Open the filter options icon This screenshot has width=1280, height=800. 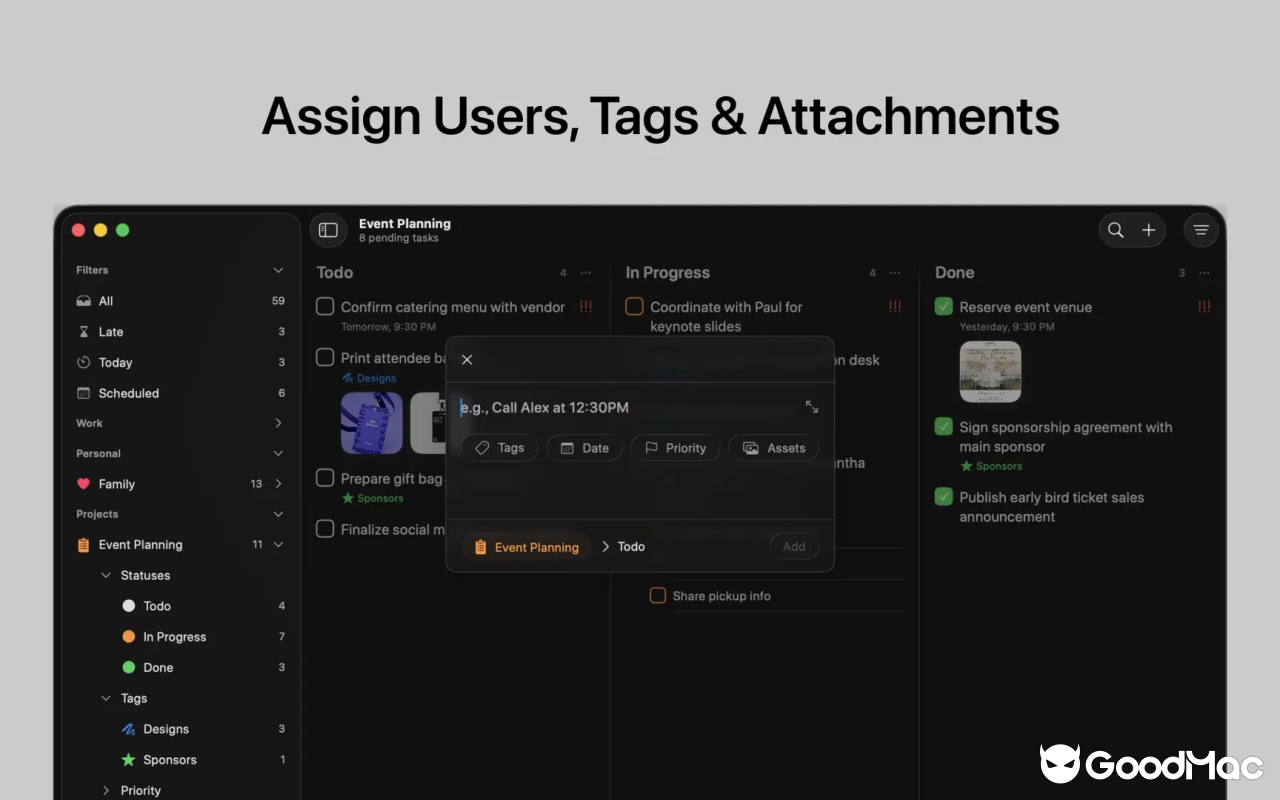click(1201, 230)
